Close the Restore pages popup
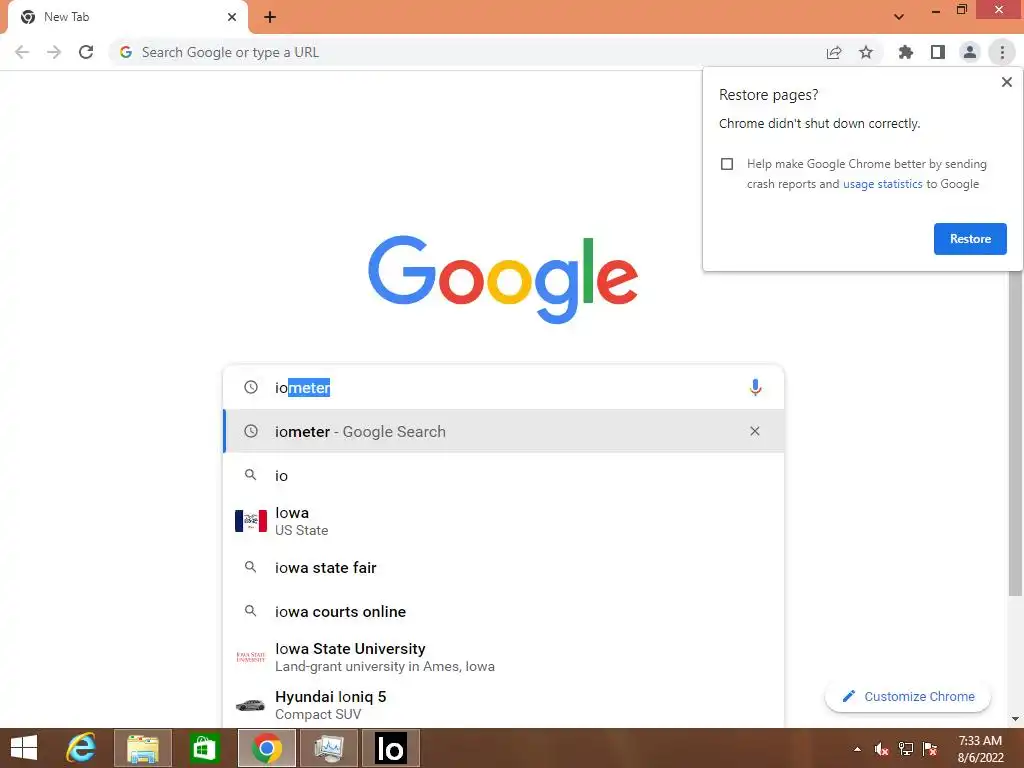Image resolution: width=1024 pixels, height=768 pixels. click(1006, 82)
